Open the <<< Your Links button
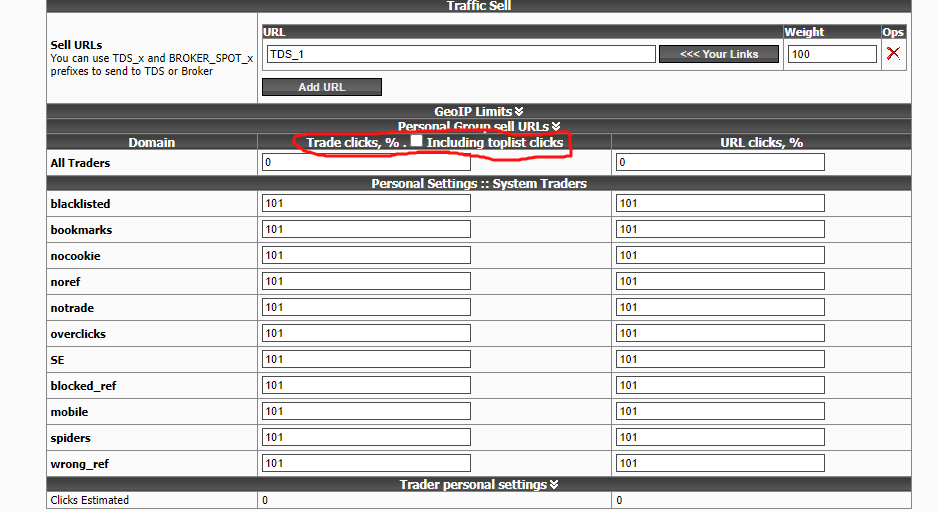This screenshot has height=512, width=937. [719, 54]
